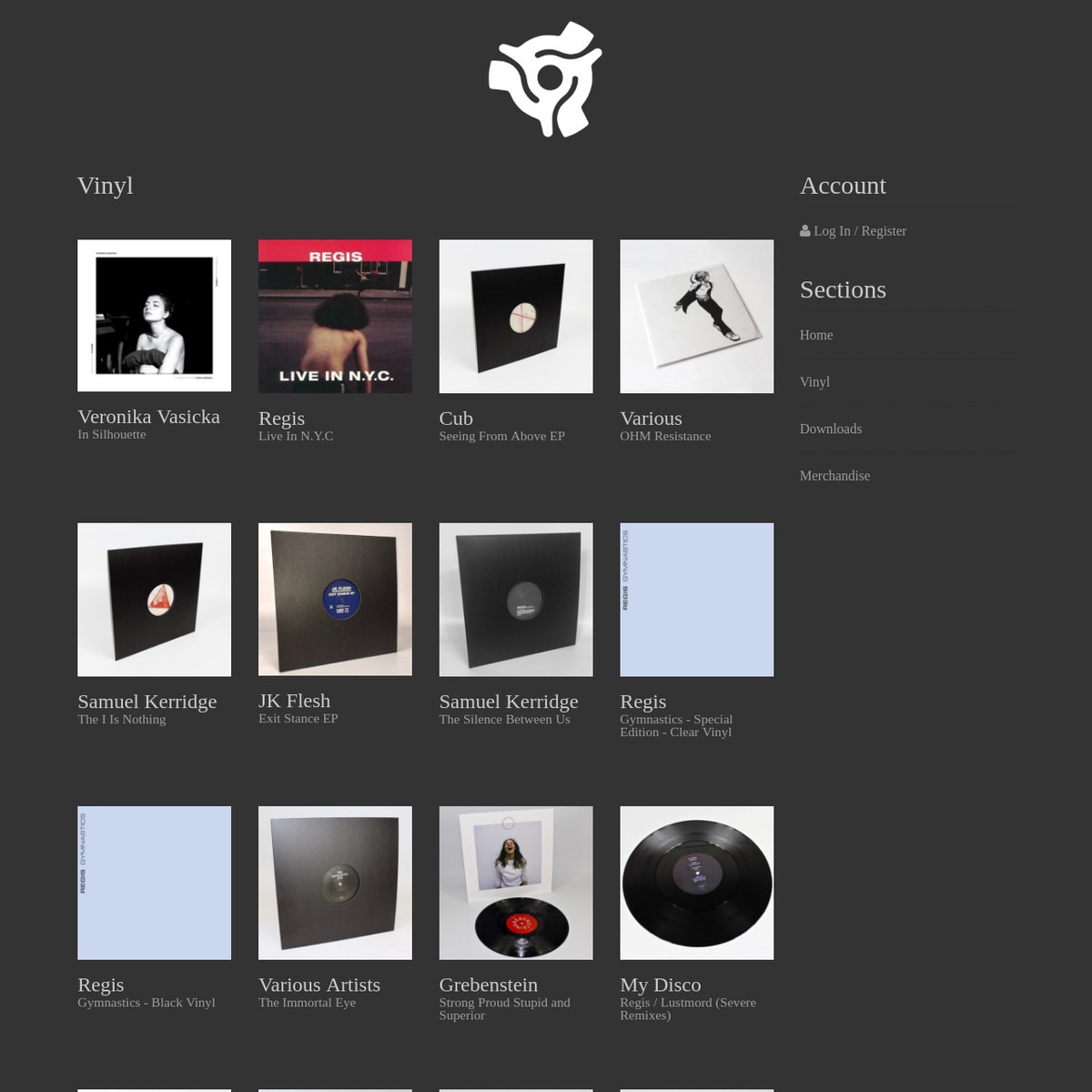Open Various OHM Resistance cover image
The width and height of the screenshot is (1092, 1092).
click(697, 317)
